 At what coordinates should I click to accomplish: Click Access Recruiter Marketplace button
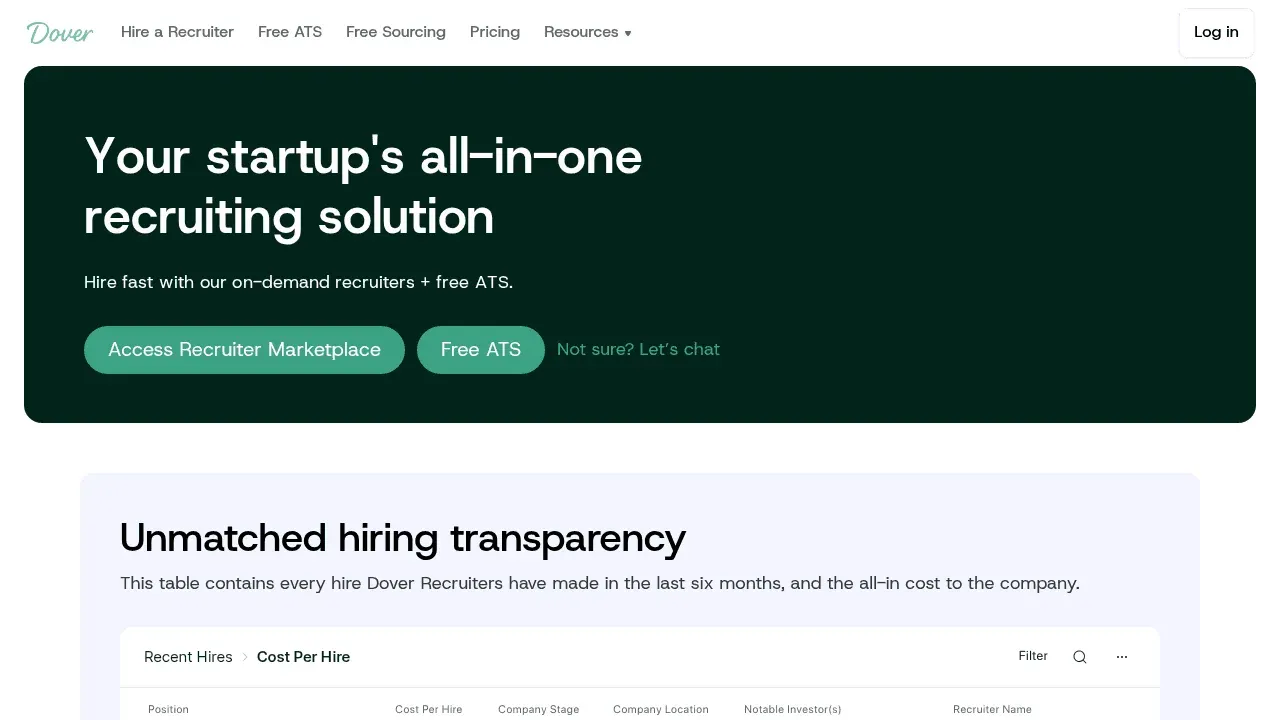click(x=244, y=350)
